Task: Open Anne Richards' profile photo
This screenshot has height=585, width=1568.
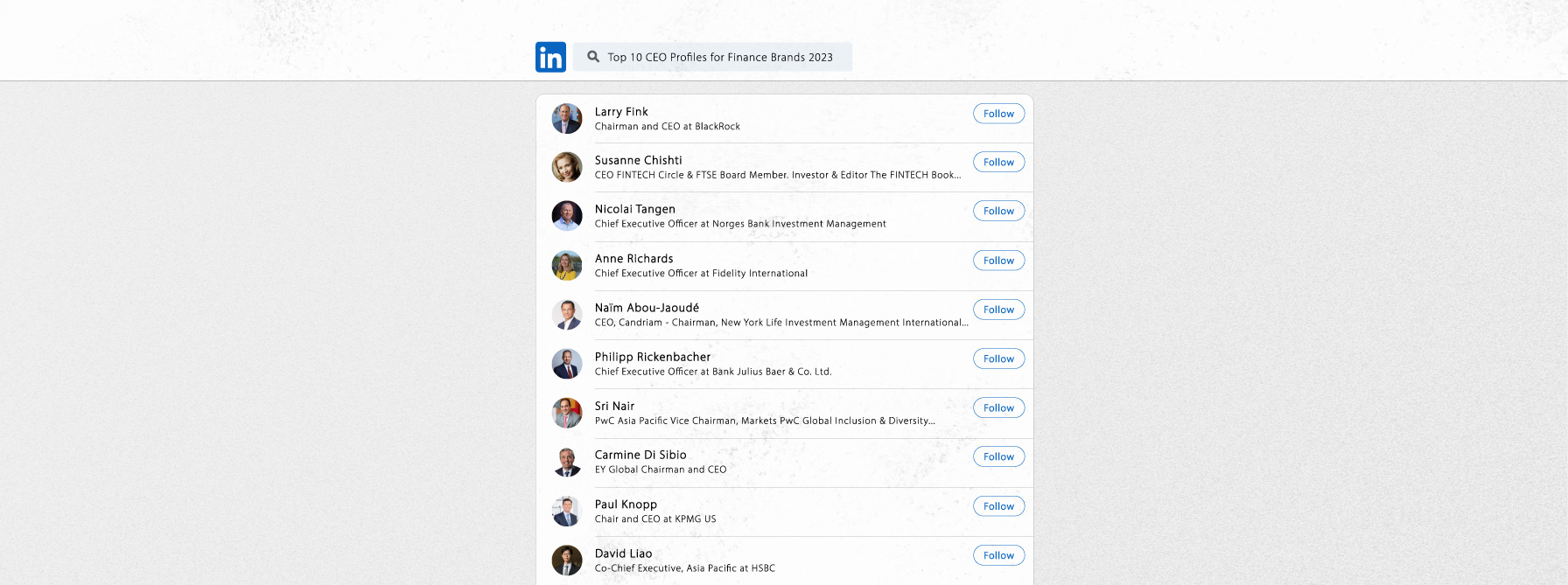Action: tap(567, 266)
